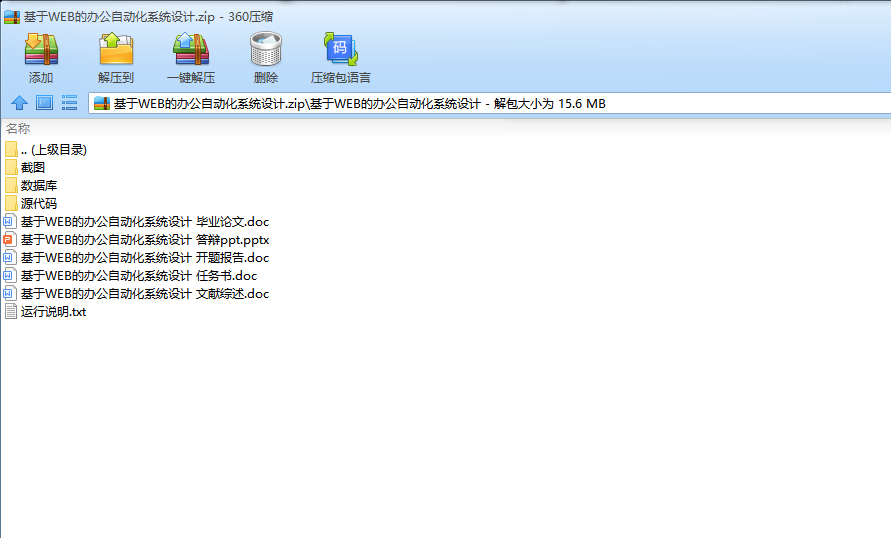Select the 任务书.doc file
This screenshot has height=538, width=891.
(131, 276)
